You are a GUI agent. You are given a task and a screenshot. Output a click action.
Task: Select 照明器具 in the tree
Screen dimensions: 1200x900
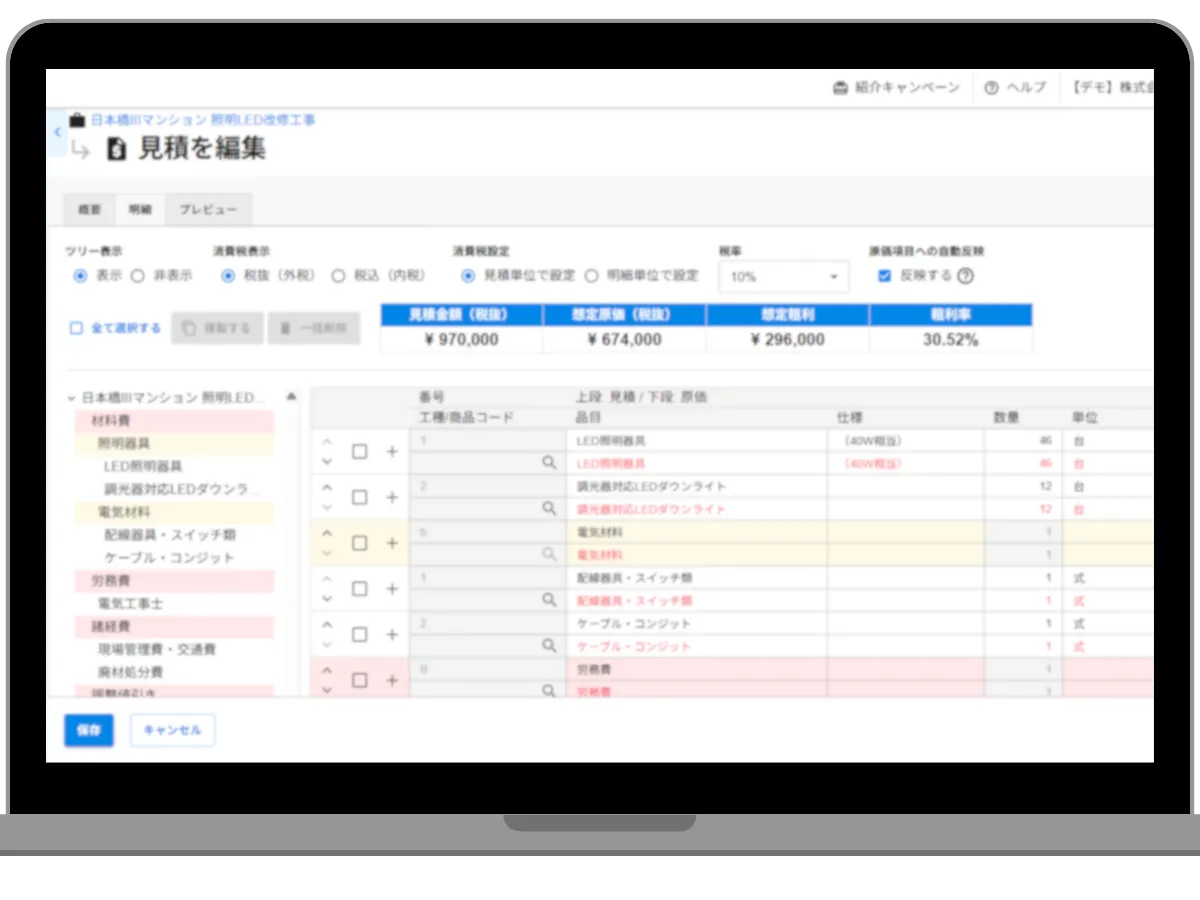173,443
